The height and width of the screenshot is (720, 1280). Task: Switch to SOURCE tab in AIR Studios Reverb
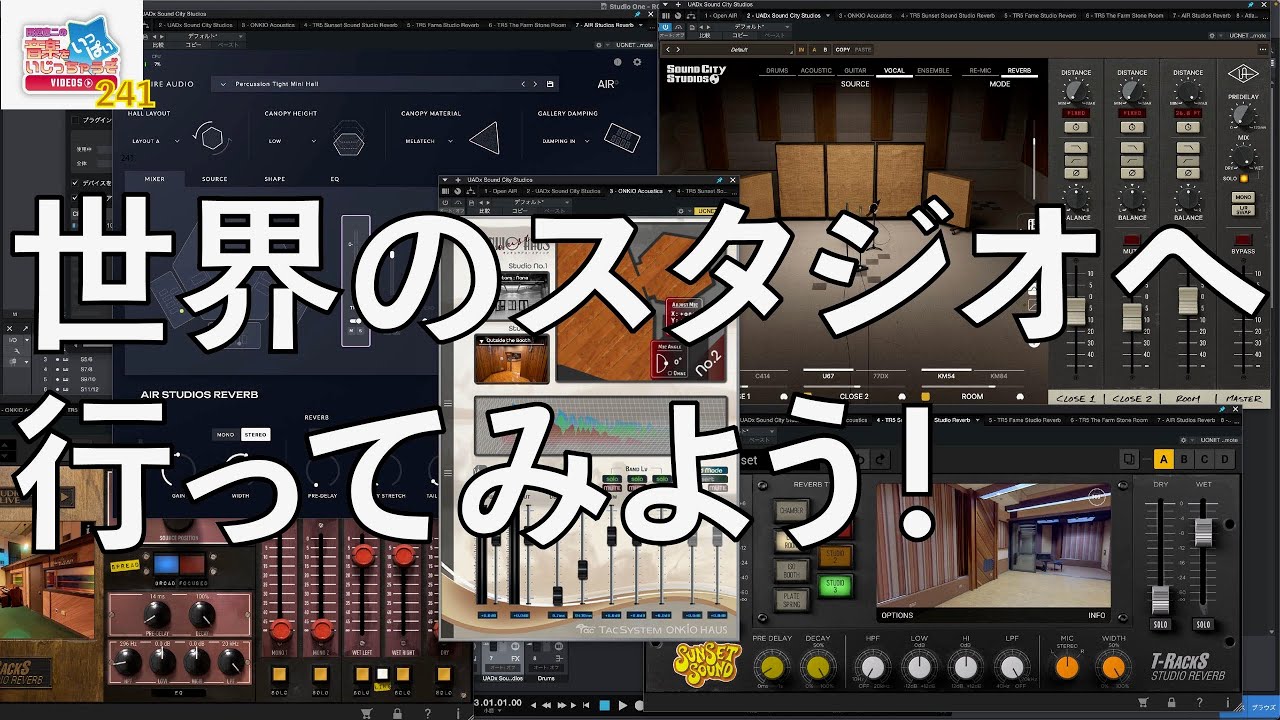click(x=214, y=179)
